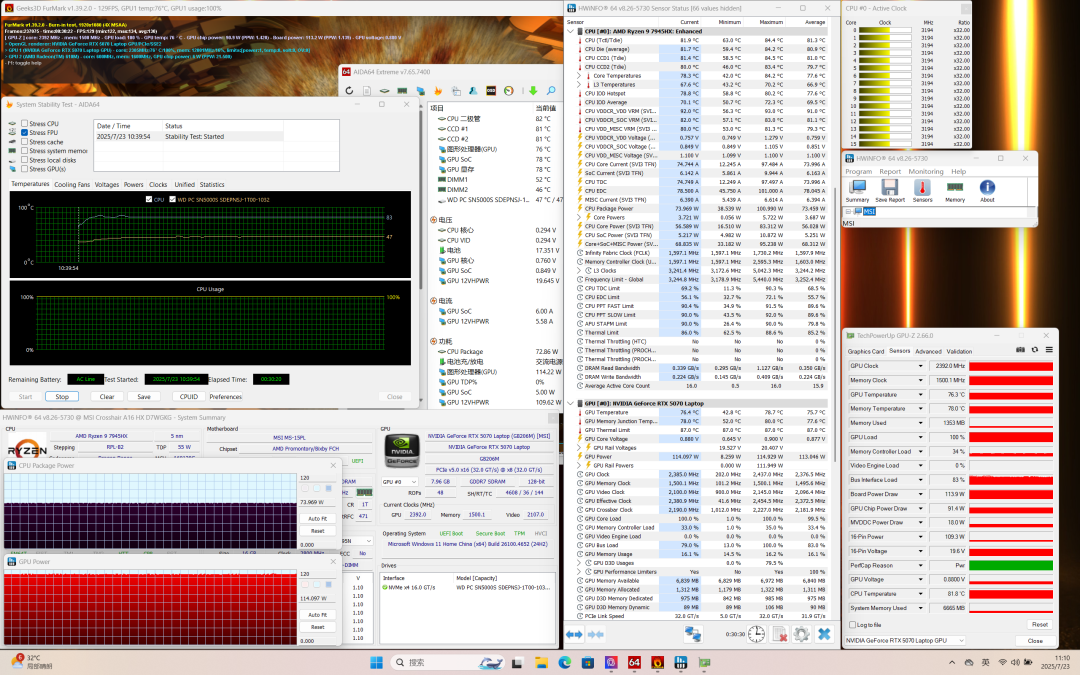Open the Windows Start button
This screenshot has height=675, width=1080.
[x=376, y=663]
